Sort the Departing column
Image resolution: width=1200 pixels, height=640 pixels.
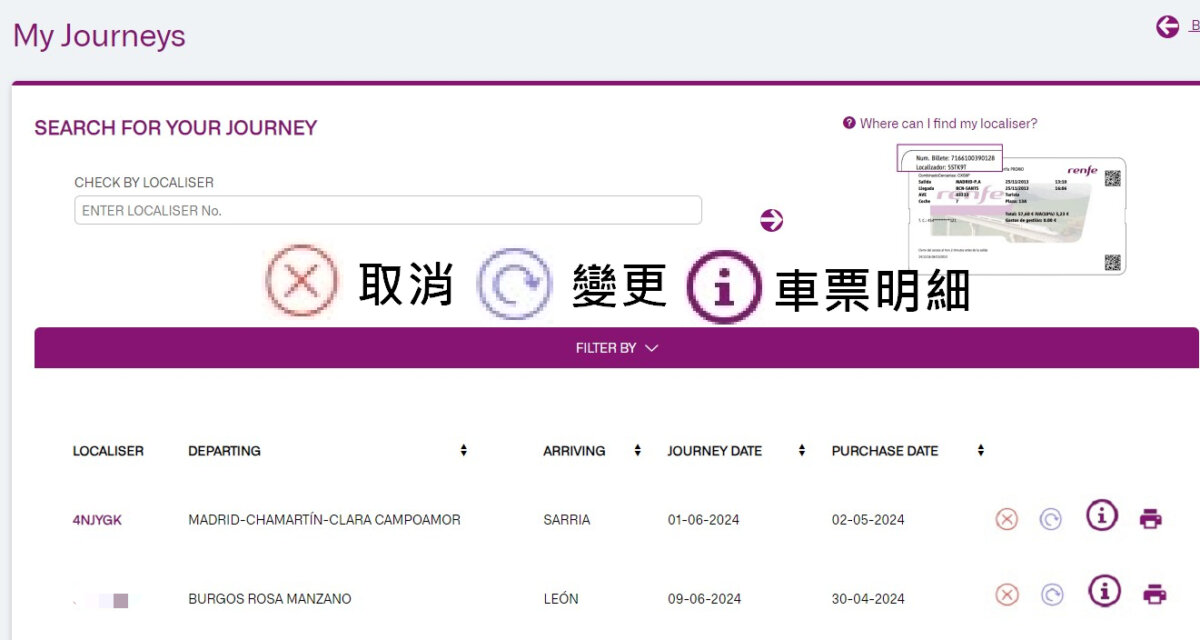click(x=463, y=450)
